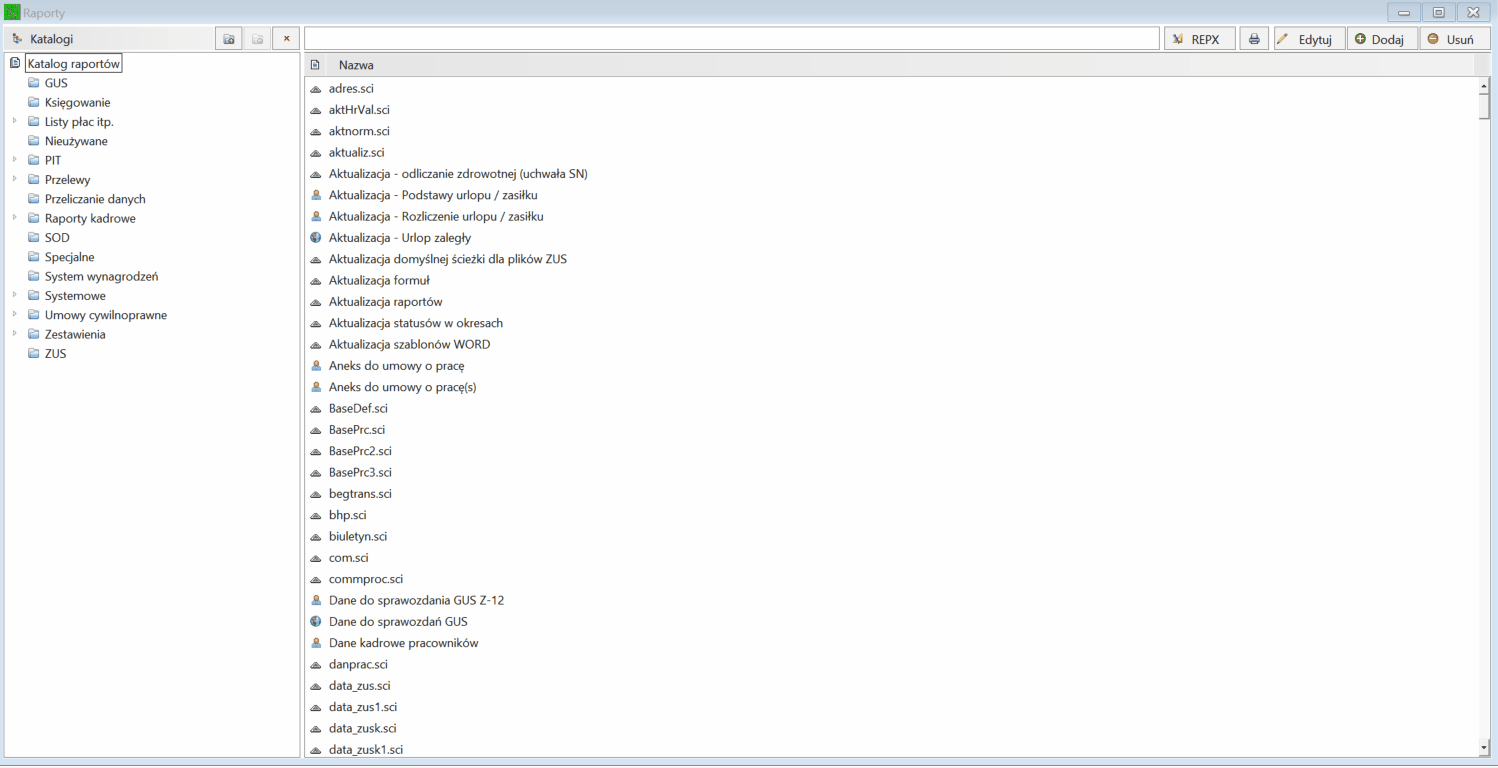Click the Katalogi panel tree icon
Image resolution: width=1498 pixels, height=768 pixels.
17,39
